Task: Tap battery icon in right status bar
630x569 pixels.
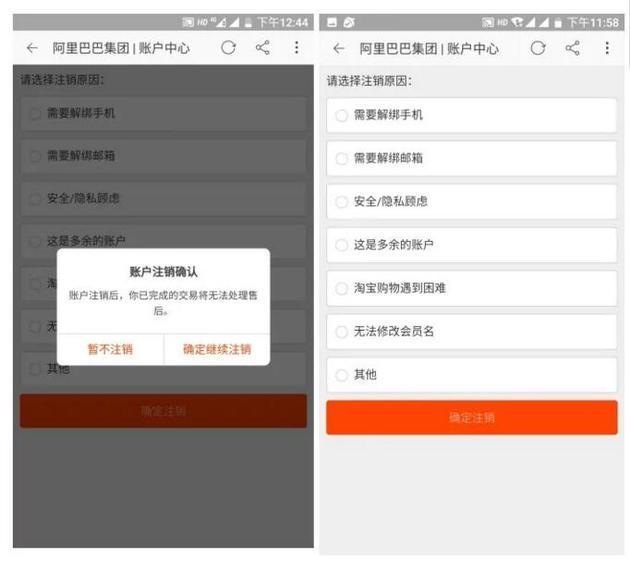Action: 558,23
